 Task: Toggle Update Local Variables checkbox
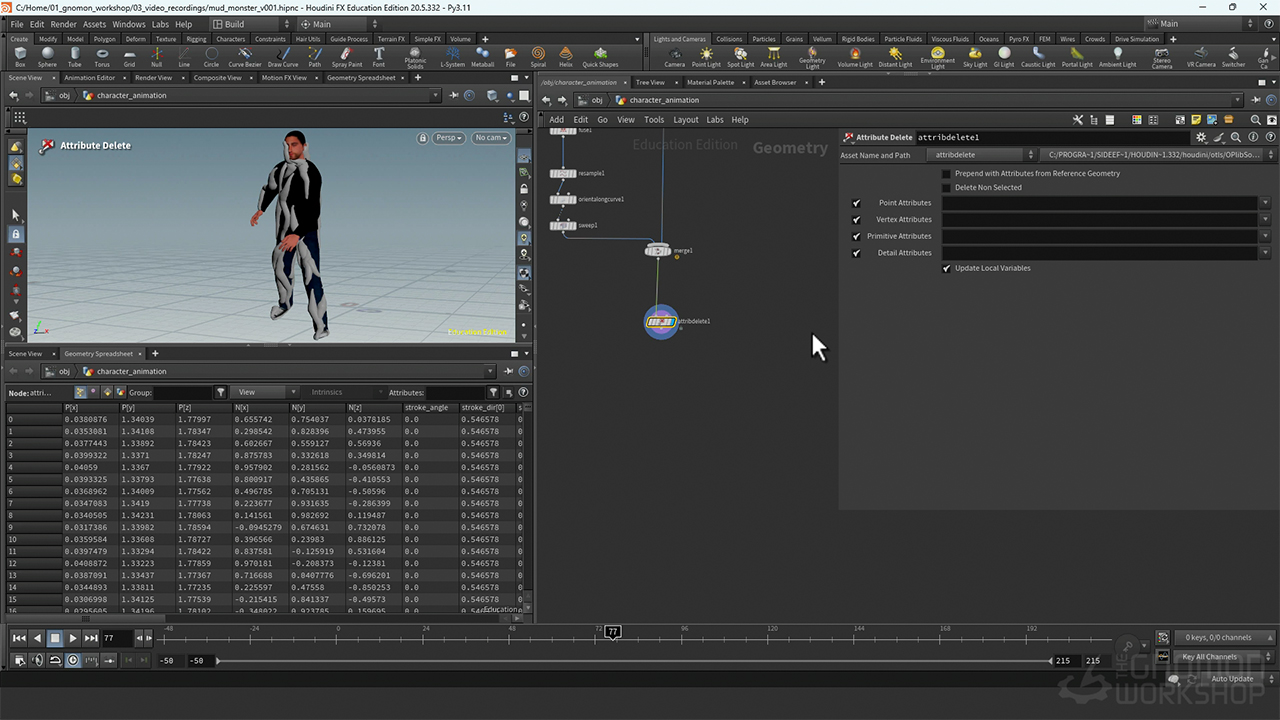tap(947, 268)
